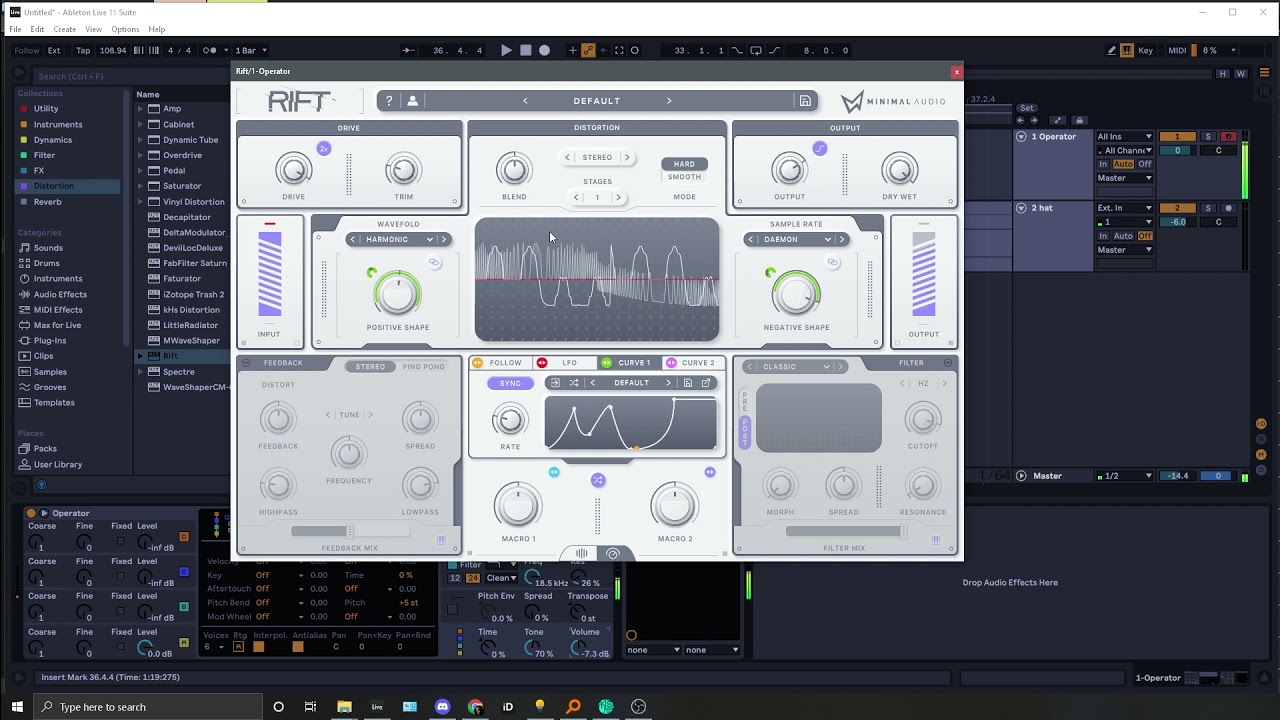Image resolution: width=1280 pixels, height=720 pixels.
Task: Click the purple Macro 2 assign icon
Action: pyautogui.click(x=710, y=472)
